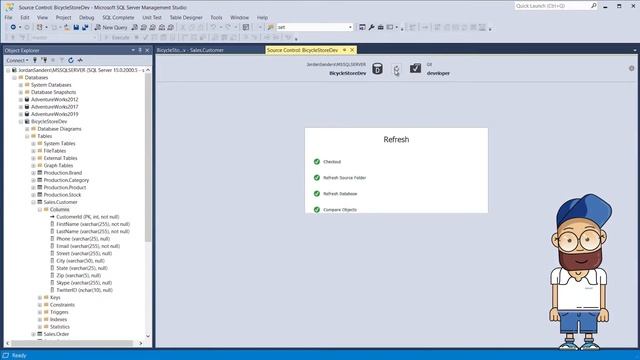
Task: Click the New Query button
Action: point(111,27)
